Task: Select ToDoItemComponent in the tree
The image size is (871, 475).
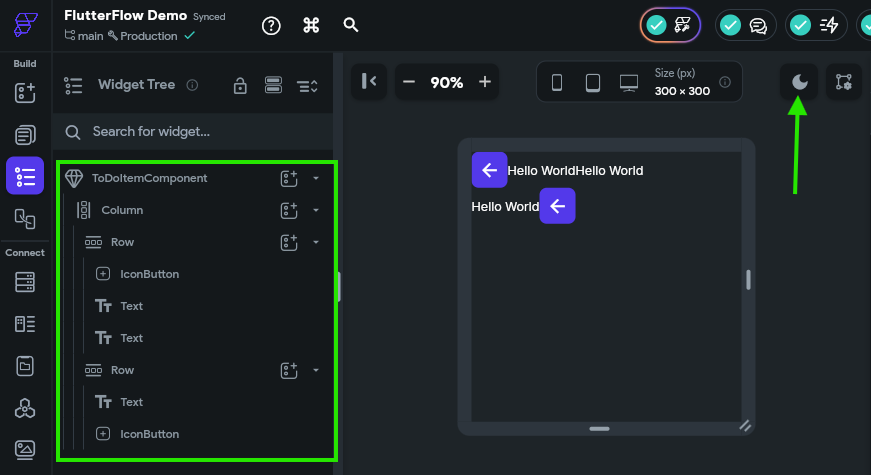Action: click(149, 178)
